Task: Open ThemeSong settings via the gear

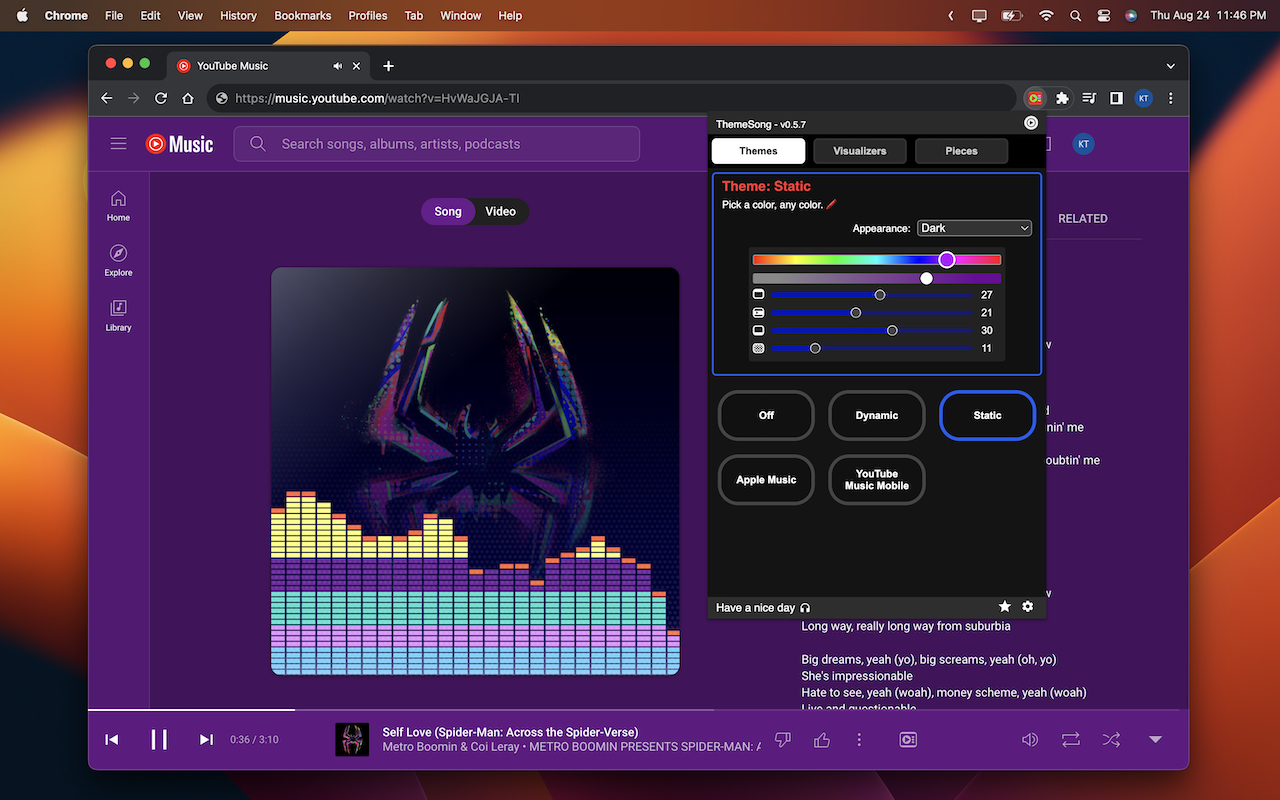Action: pyautogui.click(x=1027, y=606)
